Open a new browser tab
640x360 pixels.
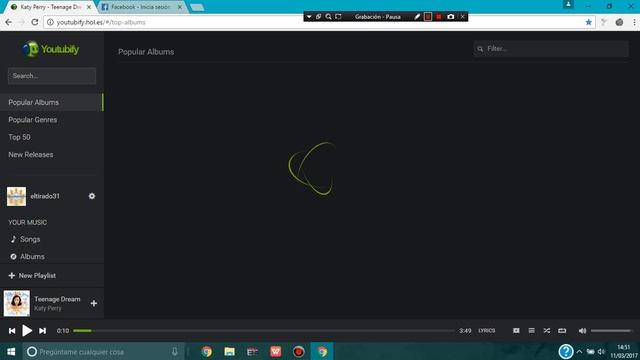click(197, 7)
